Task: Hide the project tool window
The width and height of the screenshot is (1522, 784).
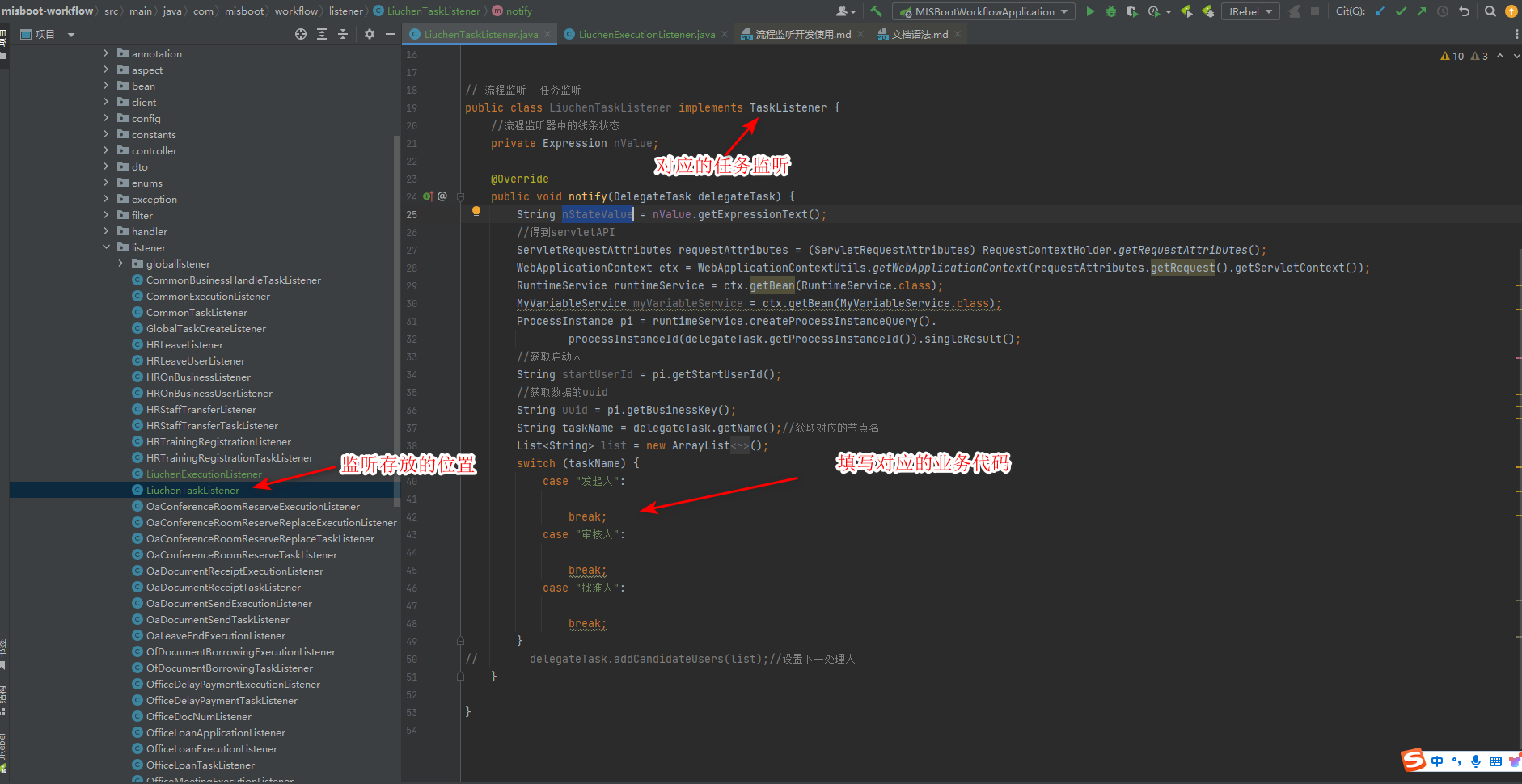Action: pos(391,34)
